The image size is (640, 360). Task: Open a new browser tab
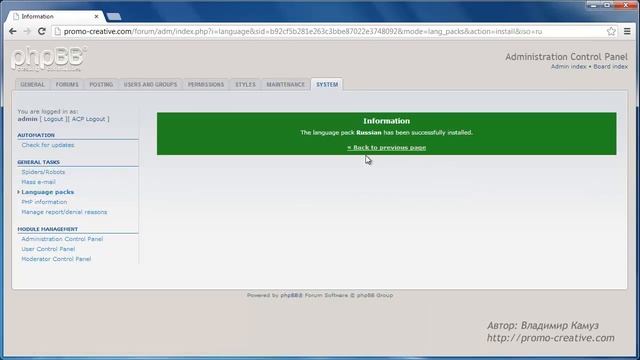113,17
